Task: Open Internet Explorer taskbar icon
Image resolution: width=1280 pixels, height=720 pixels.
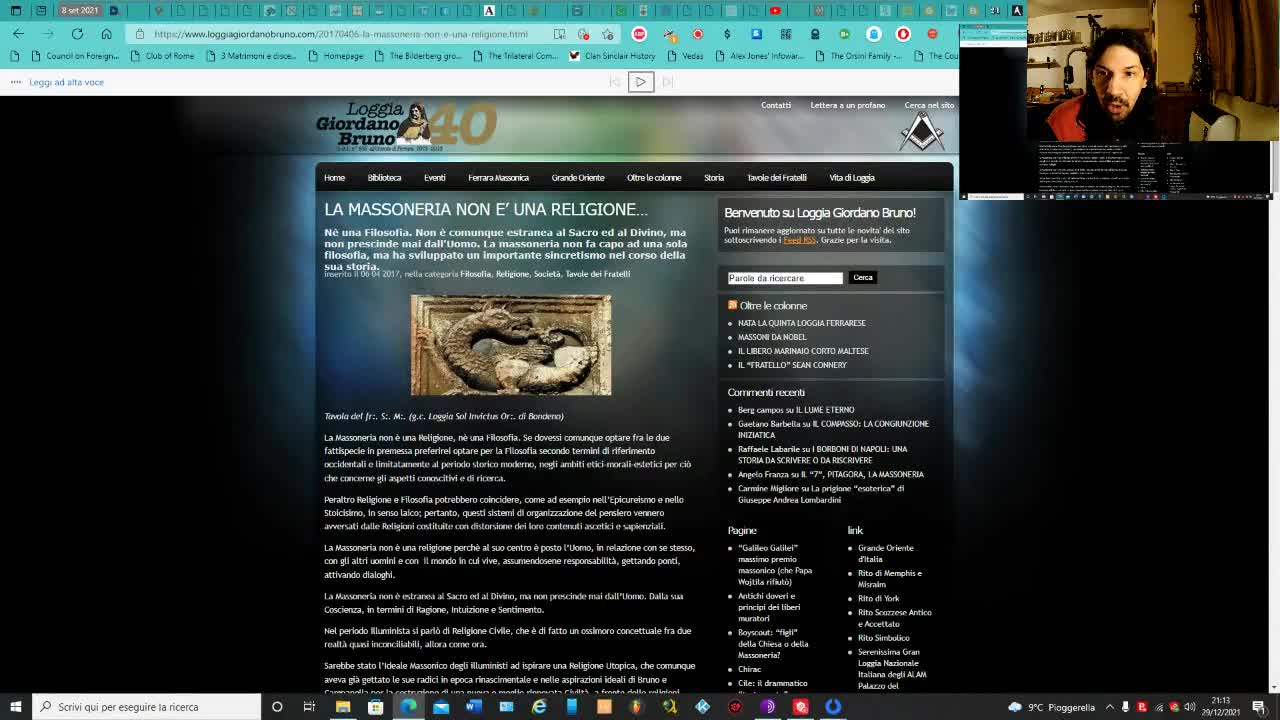Action: tap(539, 707)
